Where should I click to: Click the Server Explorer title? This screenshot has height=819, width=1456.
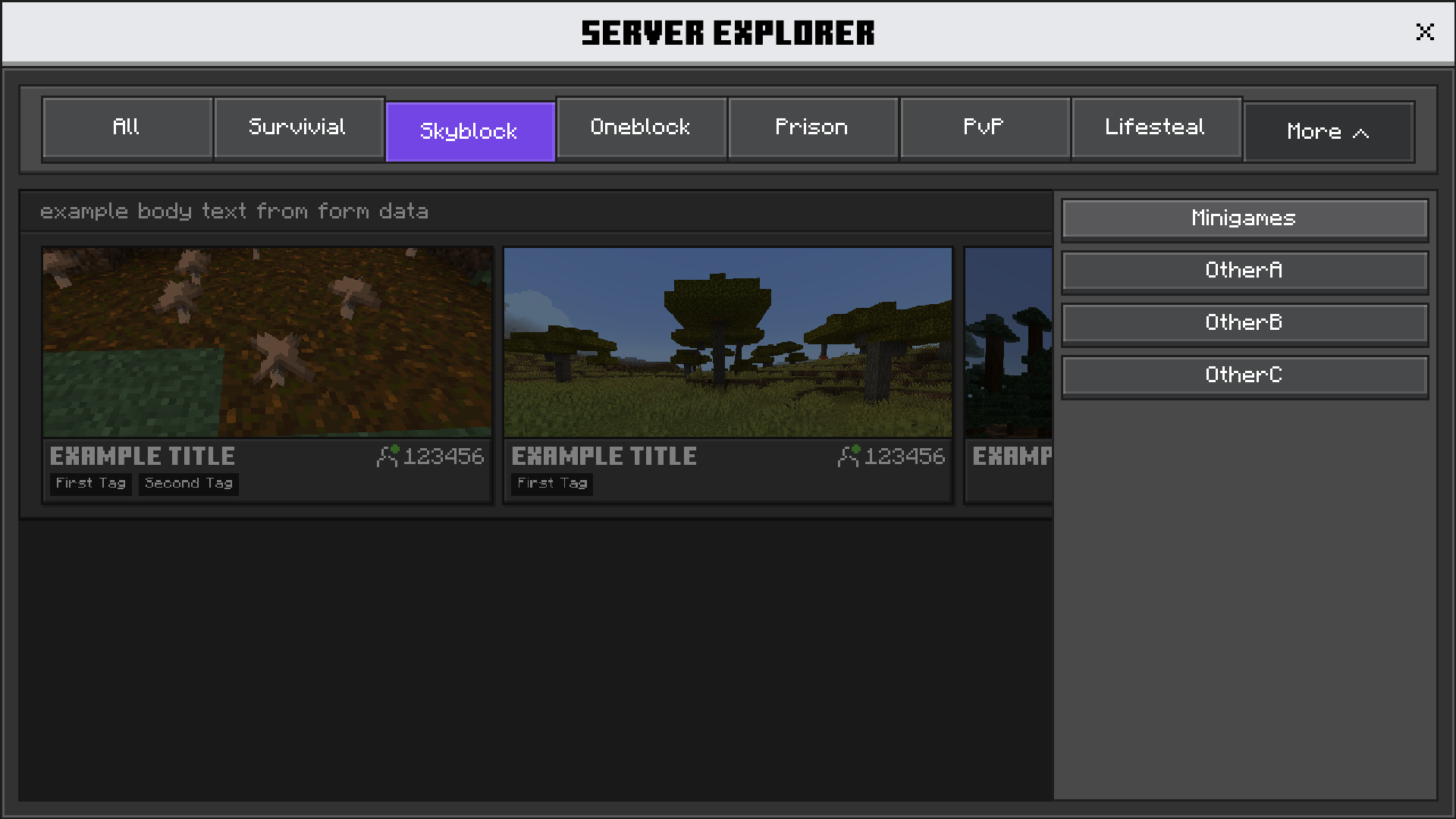click(x=728, y=33)
